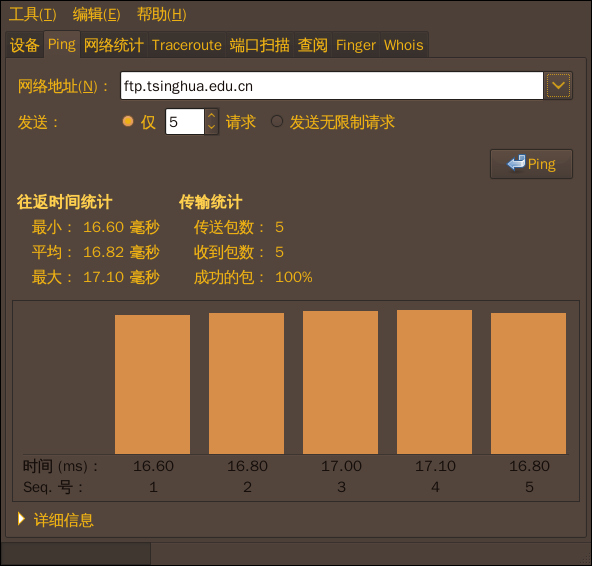Click the 传送包数 label
Screen dimensions: 592x566
tap(229, 227)
